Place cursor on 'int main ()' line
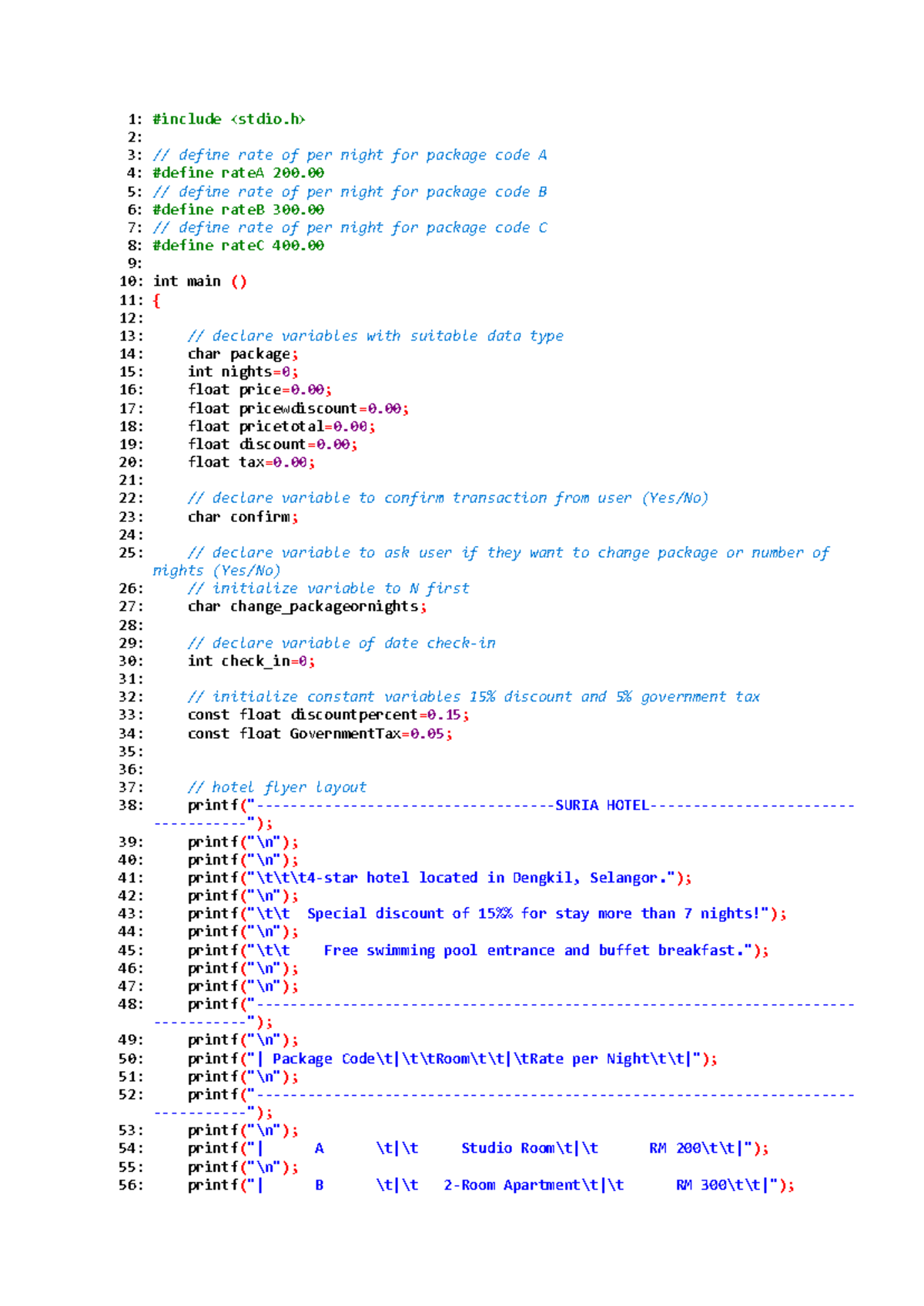 [199, 282]
